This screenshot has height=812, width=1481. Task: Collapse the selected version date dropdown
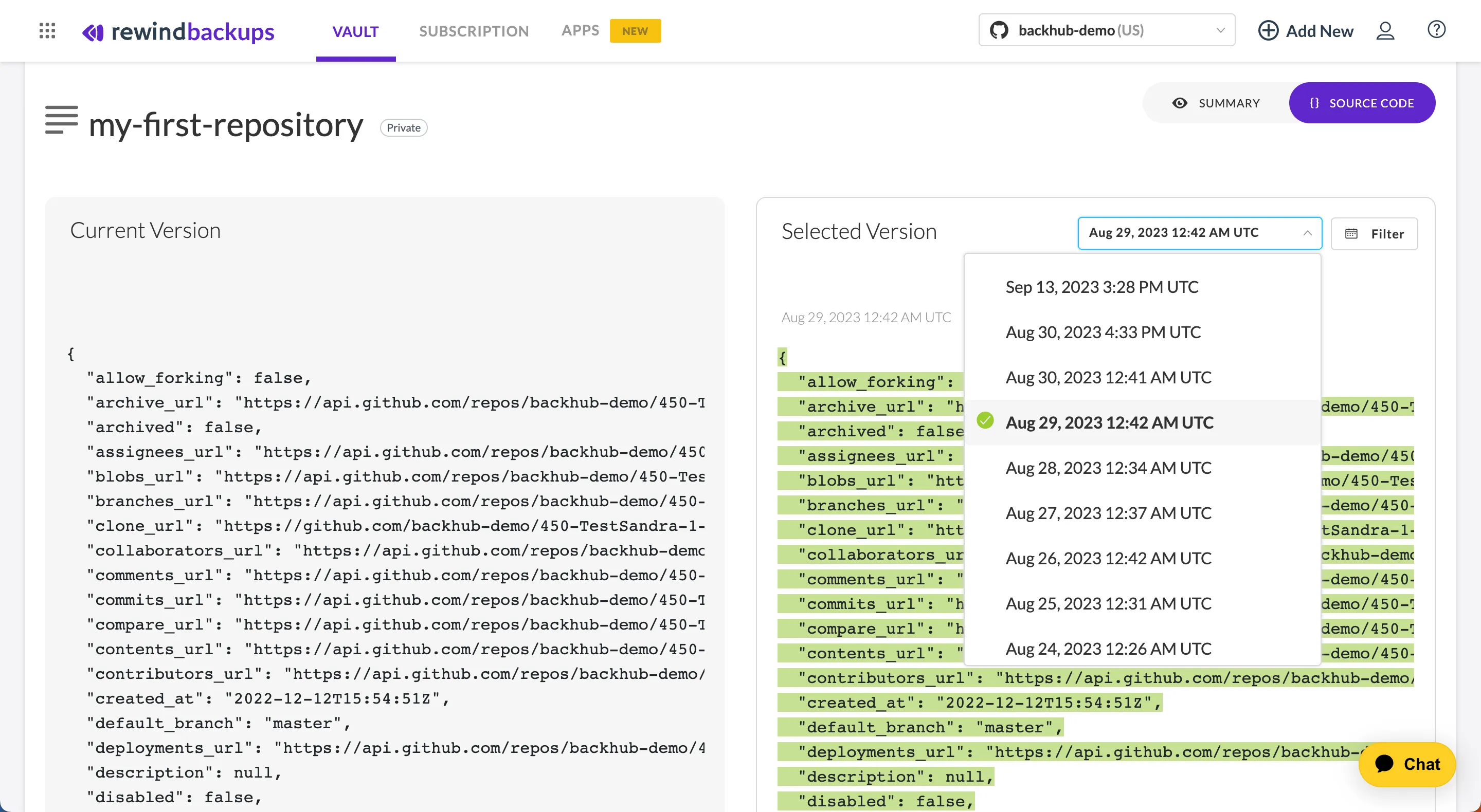[x=1199, y=233]
